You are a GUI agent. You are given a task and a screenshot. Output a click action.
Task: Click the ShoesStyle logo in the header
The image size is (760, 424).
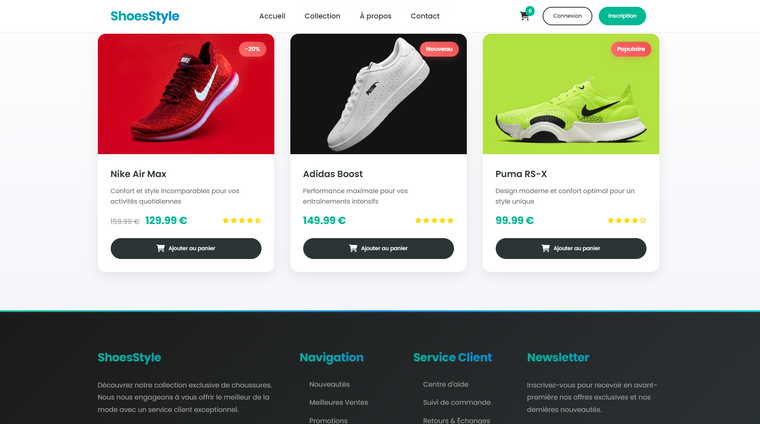point(144,16)
